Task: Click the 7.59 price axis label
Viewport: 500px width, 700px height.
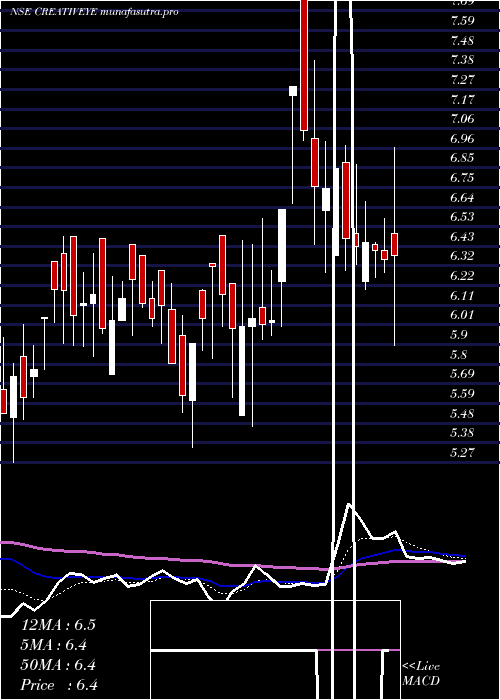Action: [462, 21]
